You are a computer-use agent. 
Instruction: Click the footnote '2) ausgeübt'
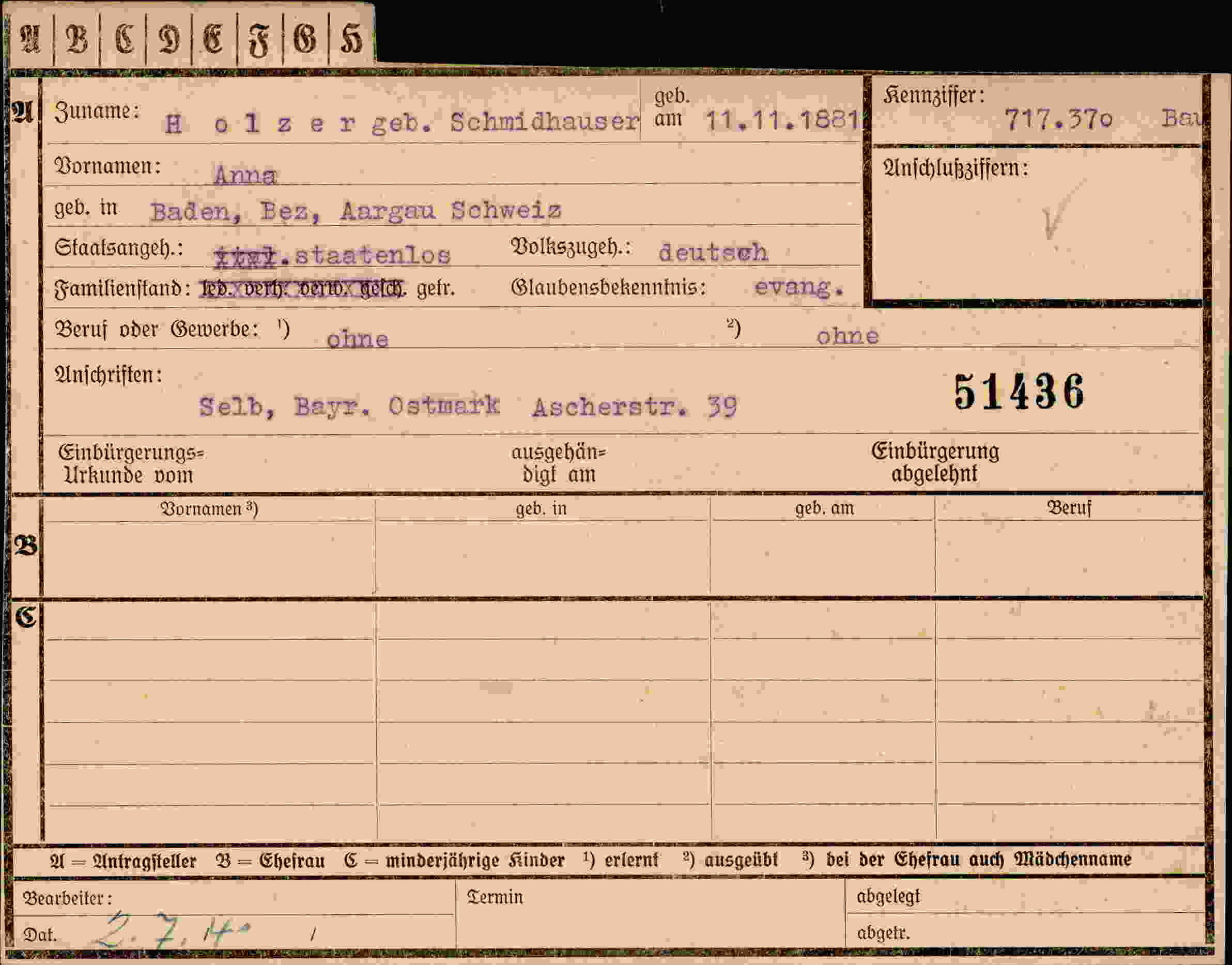tap(730, 859)
